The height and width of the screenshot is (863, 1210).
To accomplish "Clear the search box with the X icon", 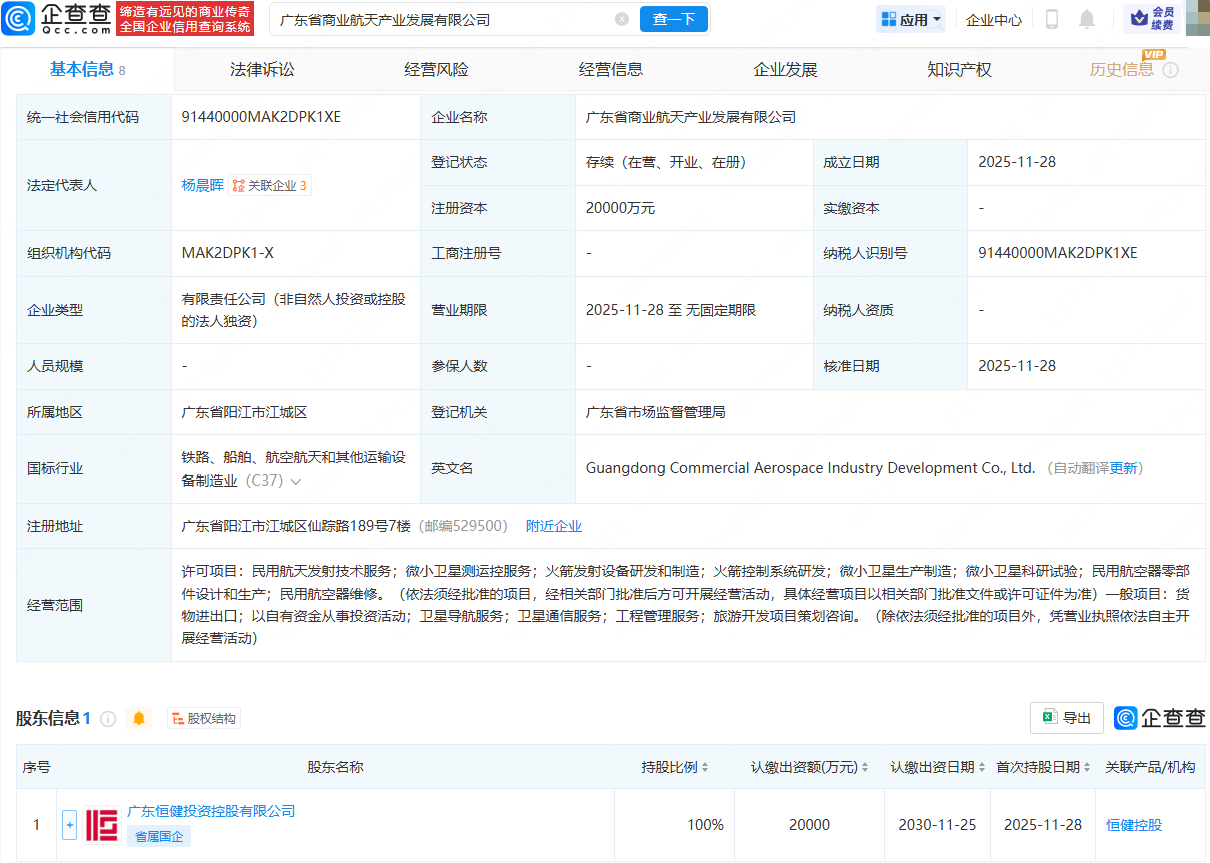I will [x=622, y=19].
